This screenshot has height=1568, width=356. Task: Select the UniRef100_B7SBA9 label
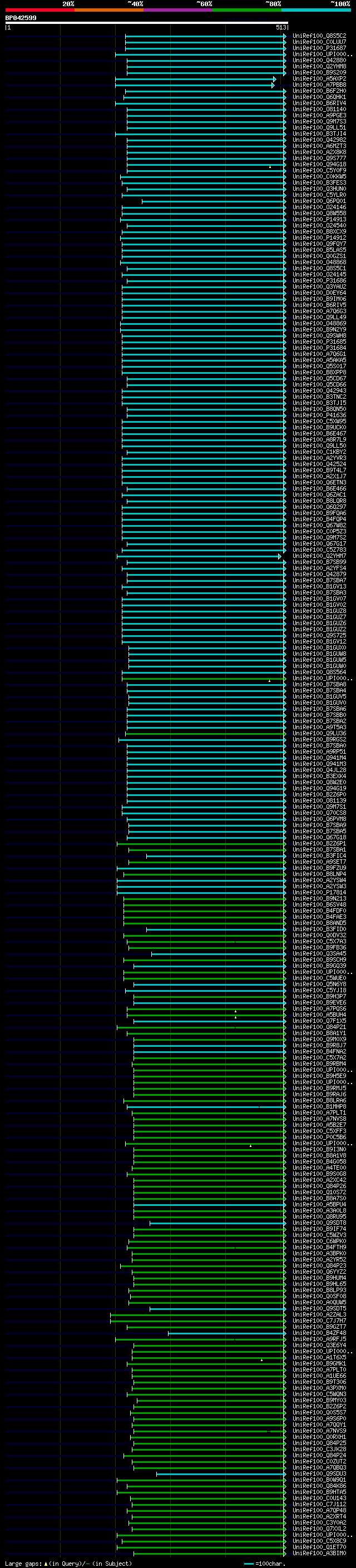pyautogui.click(x=319, y=825)
